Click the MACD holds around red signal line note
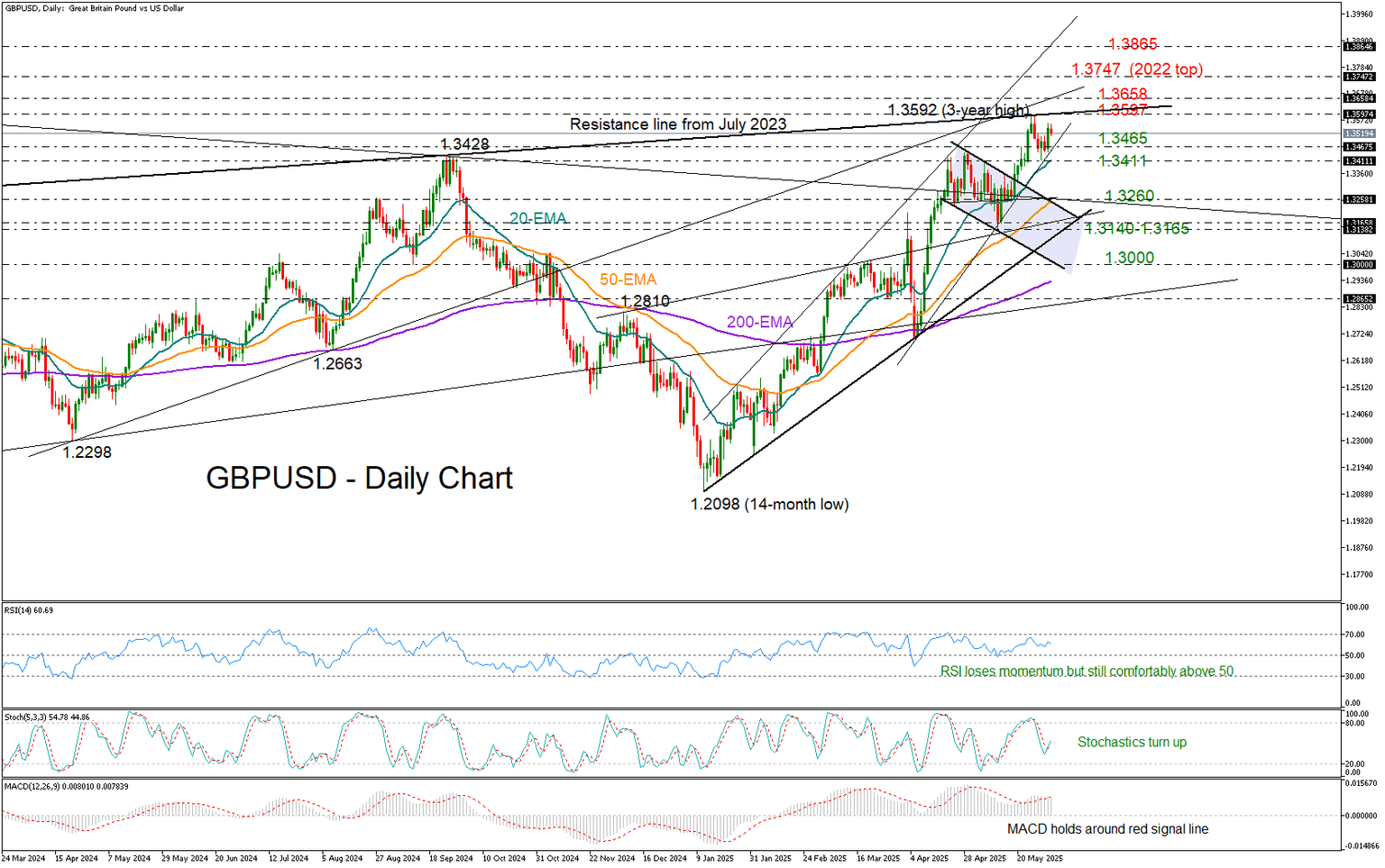 coord(1108,829)
